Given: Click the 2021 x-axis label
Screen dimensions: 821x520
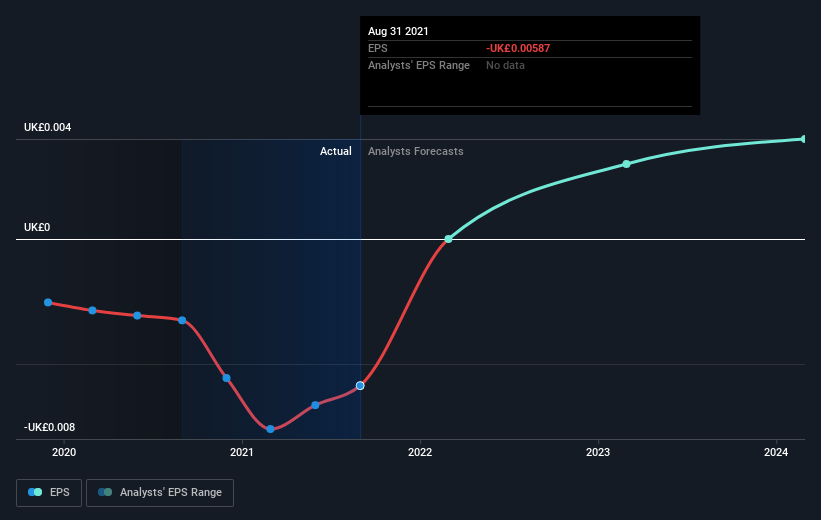Looking at the screenshot, I should (241, 452).
